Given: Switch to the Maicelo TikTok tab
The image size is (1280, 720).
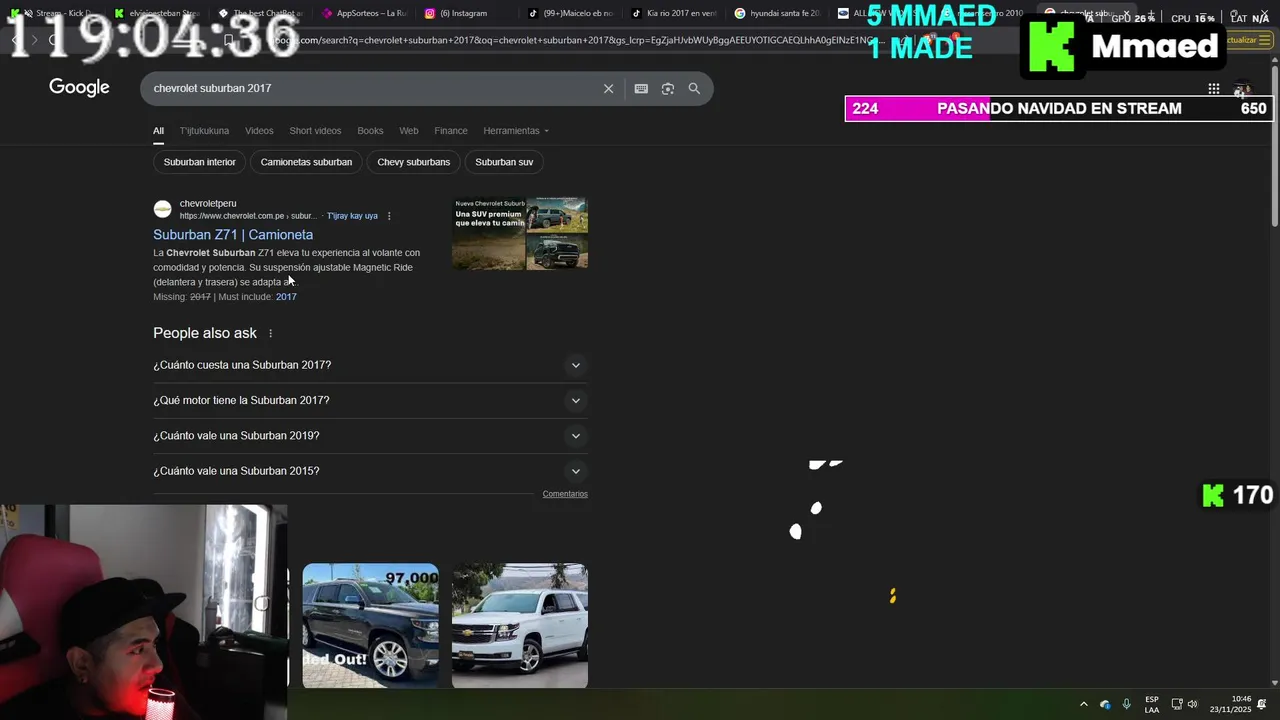Looking at the screenshot, I should click(x=571, y=13).
